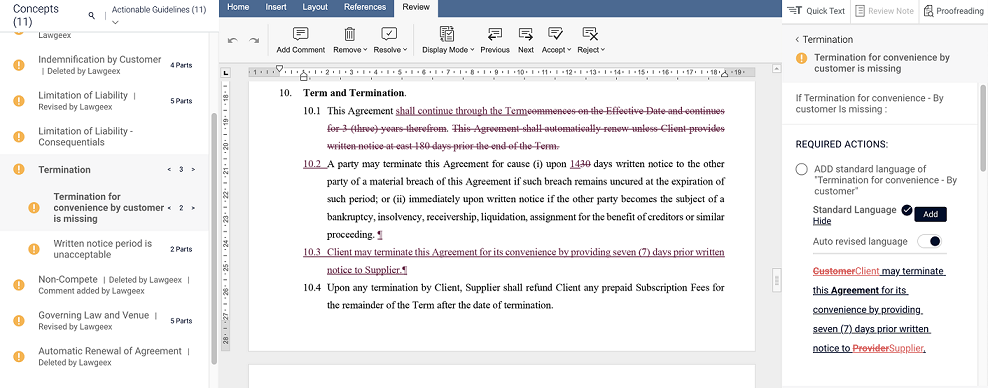Click the Remove trash icon

pos(350,34)
